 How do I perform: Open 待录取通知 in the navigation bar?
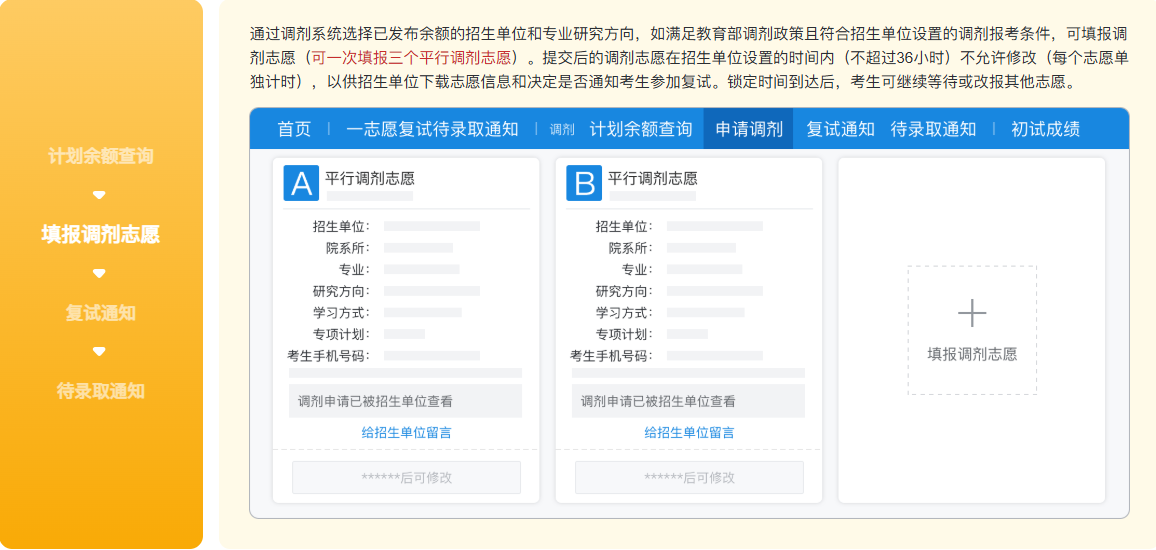(933, 129)
